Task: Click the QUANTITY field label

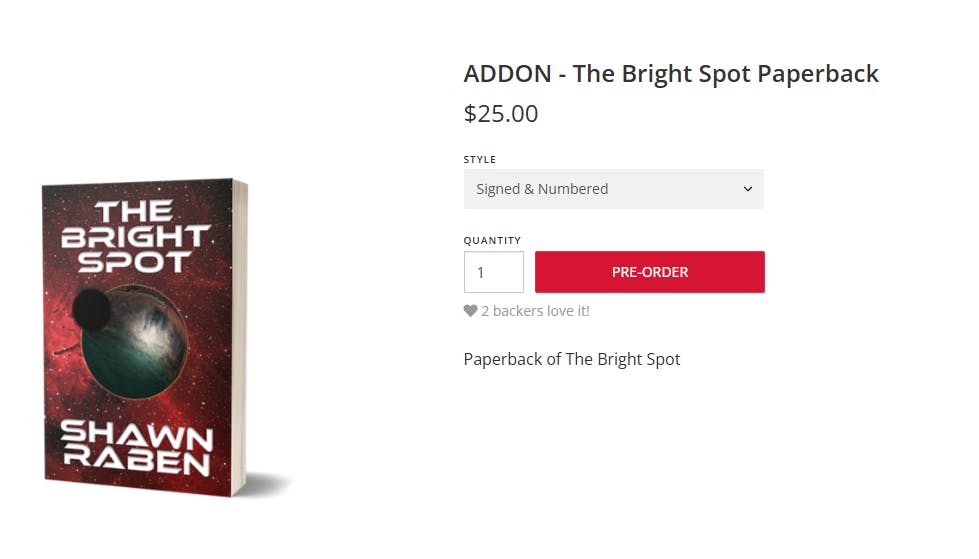Action: click(492, 241)
